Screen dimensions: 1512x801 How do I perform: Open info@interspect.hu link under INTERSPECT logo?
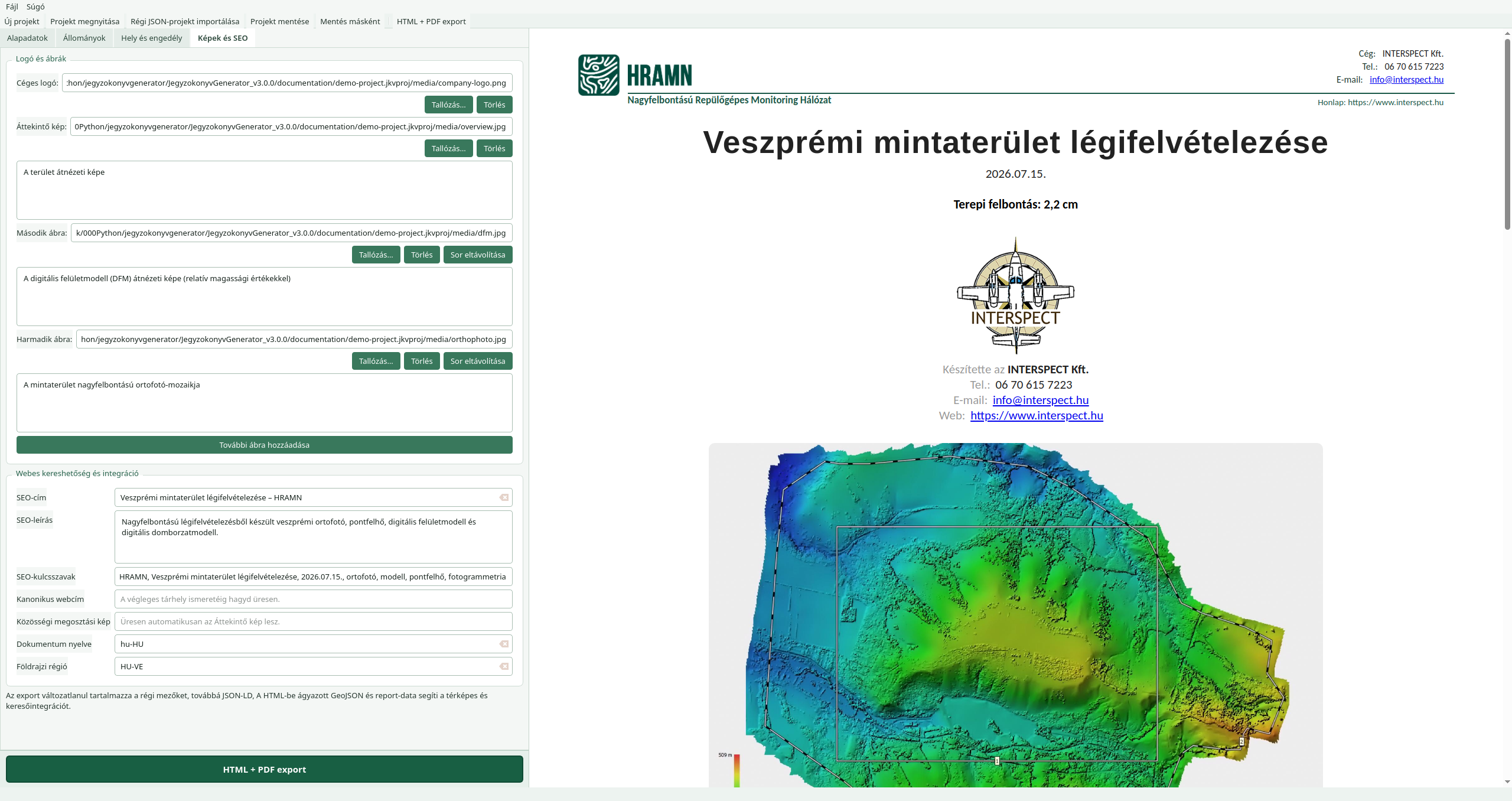pos(1041,400)
